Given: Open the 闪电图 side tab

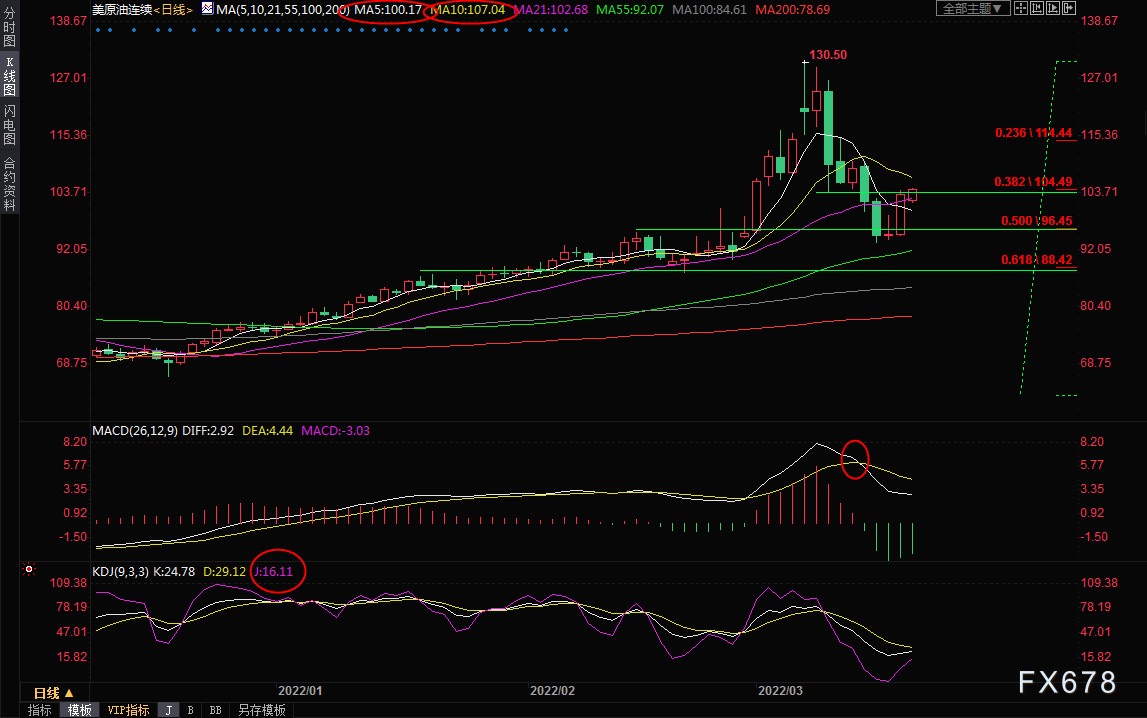Looking at the screenshot, I should (x=9, y=125).
